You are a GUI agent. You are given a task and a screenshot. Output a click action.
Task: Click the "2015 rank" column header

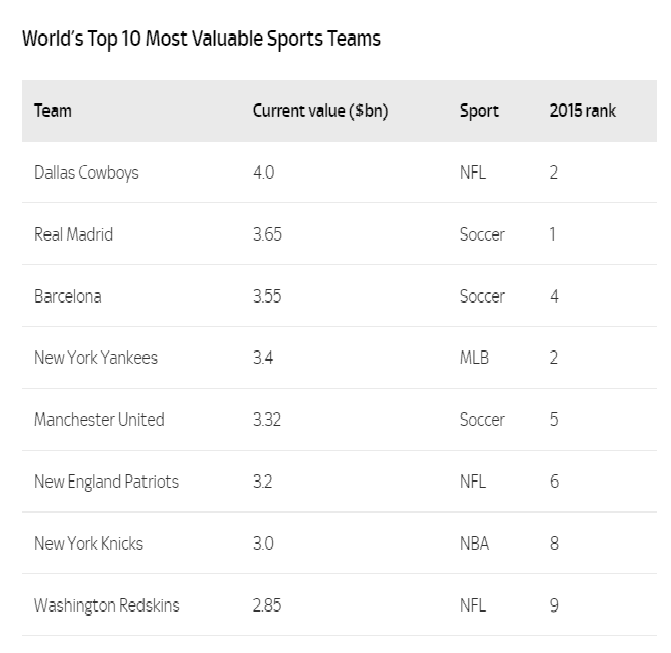pyautogui.click(x=582, y=111)
